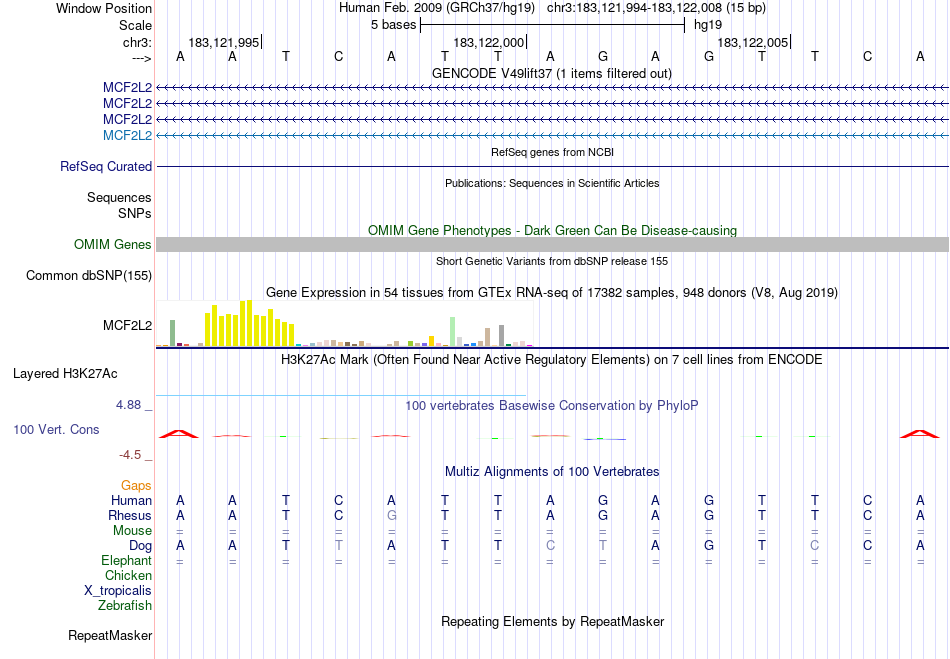
Task: Select the Human species label
Action: 131,500
